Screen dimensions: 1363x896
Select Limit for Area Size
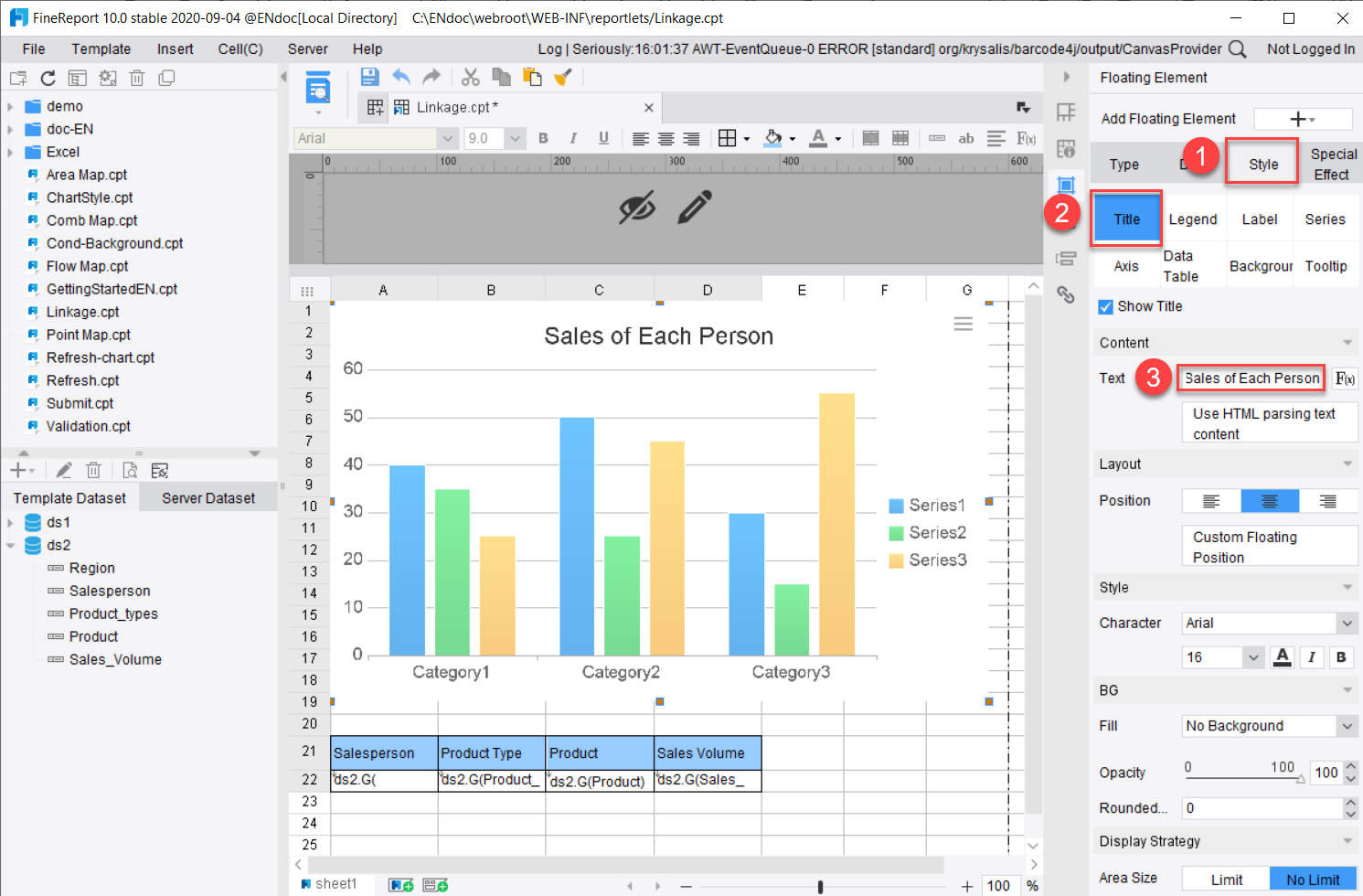click(1226, 880)
